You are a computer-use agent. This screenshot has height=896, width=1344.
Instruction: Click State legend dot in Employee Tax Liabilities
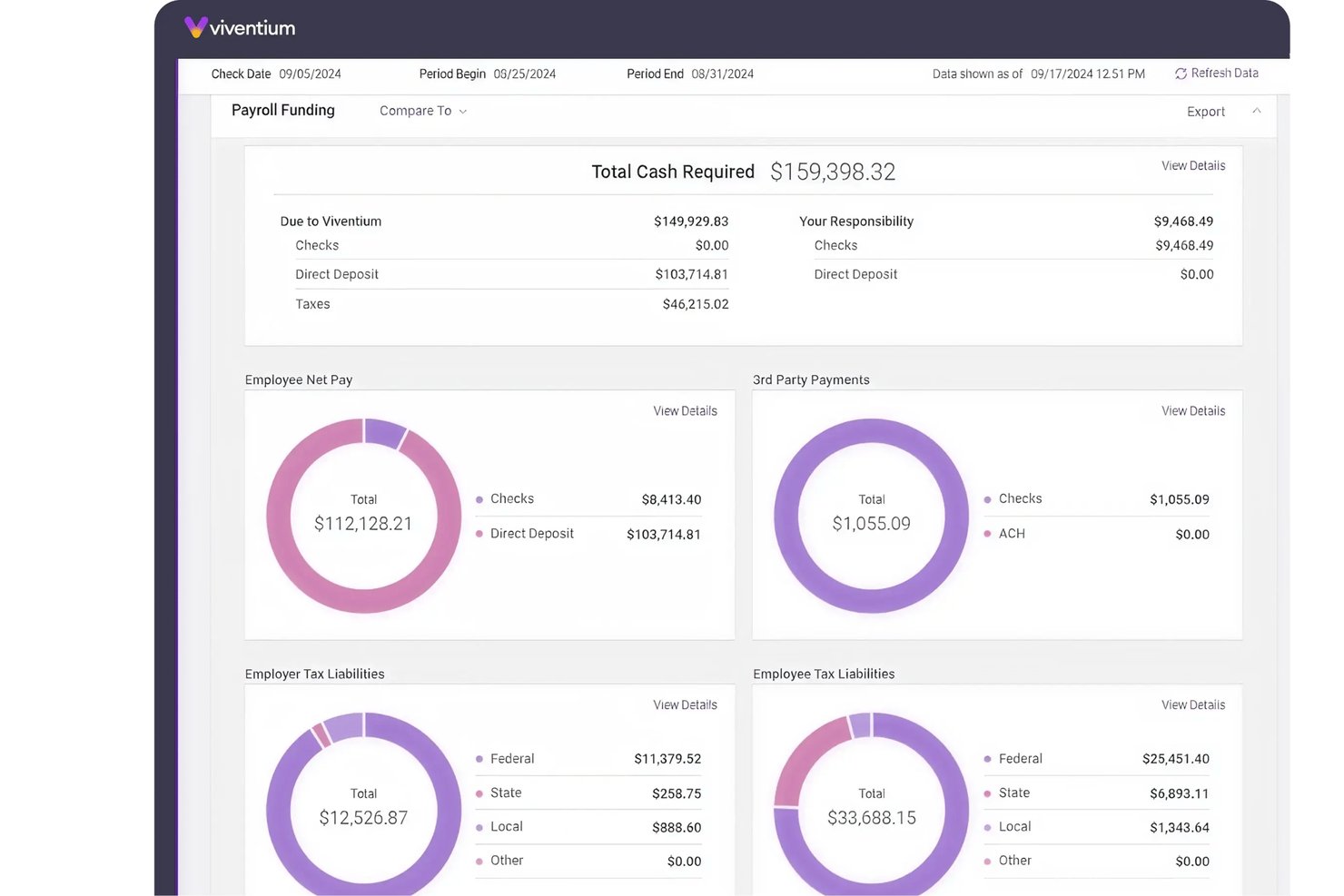pos(988,793)
